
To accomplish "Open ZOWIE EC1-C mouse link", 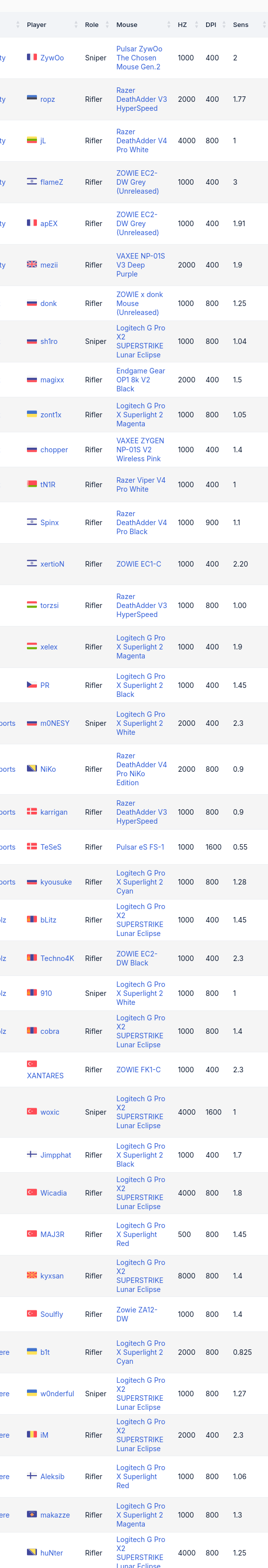I will click(139, 564).
